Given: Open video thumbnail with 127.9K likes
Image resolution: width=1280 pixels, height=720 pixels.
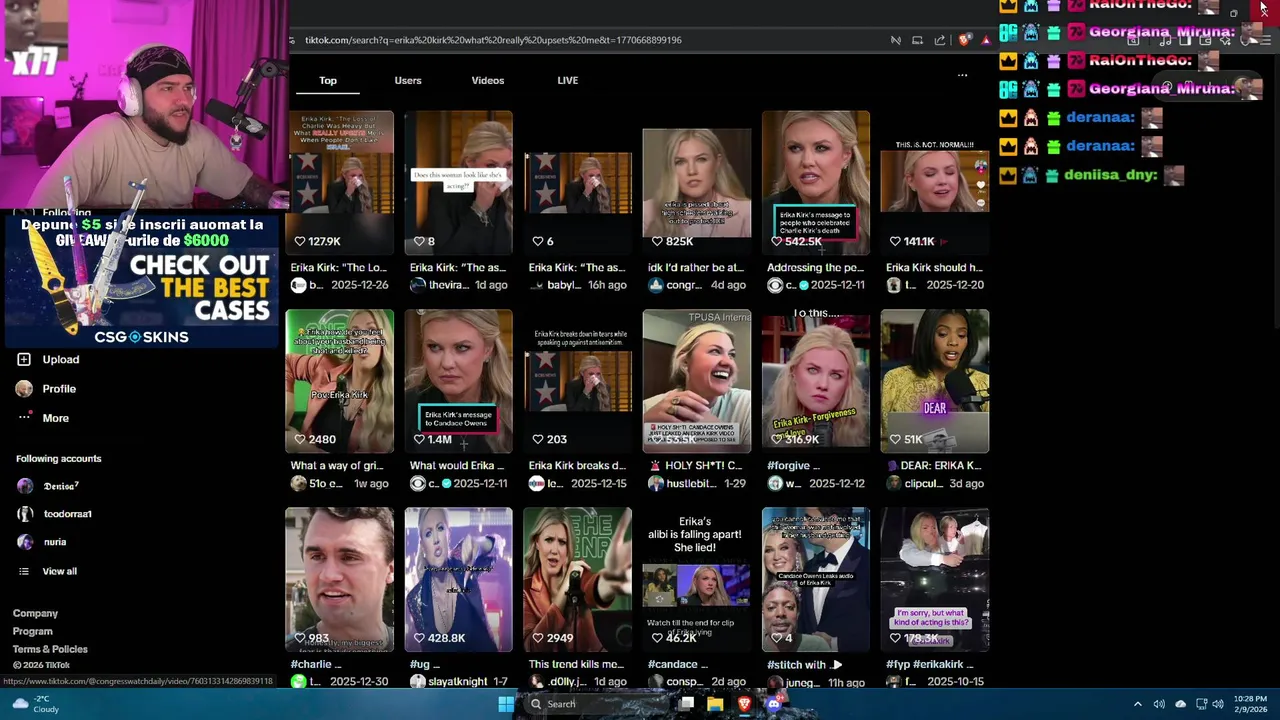Looking at the screenshot, I should pos(340,182).
